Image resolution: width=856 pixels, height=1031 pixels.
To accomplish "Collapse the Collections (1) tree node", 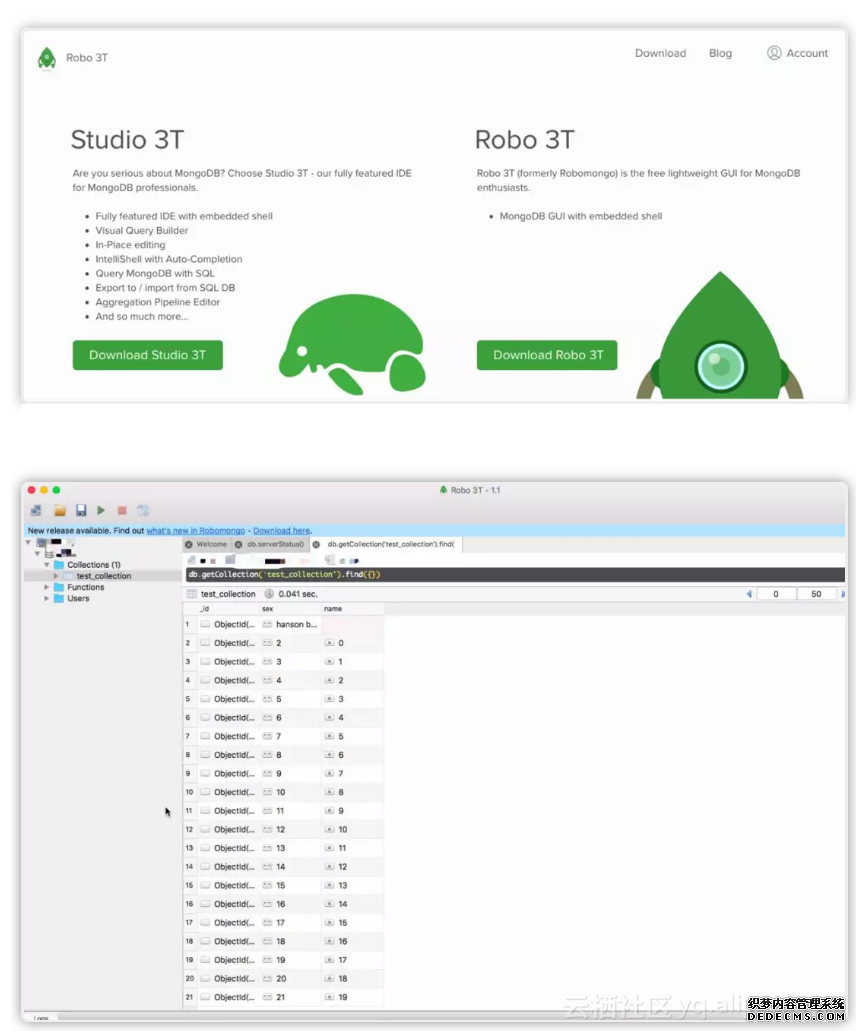I will [46, 565].
